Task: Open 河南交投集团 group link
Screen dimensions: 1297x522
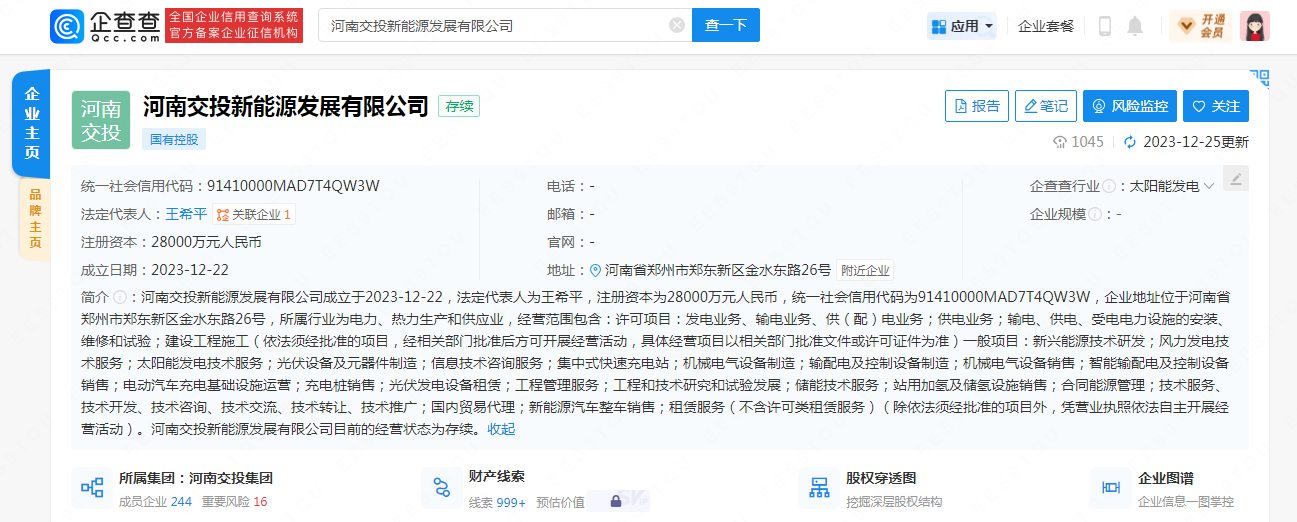Action: 231,478
